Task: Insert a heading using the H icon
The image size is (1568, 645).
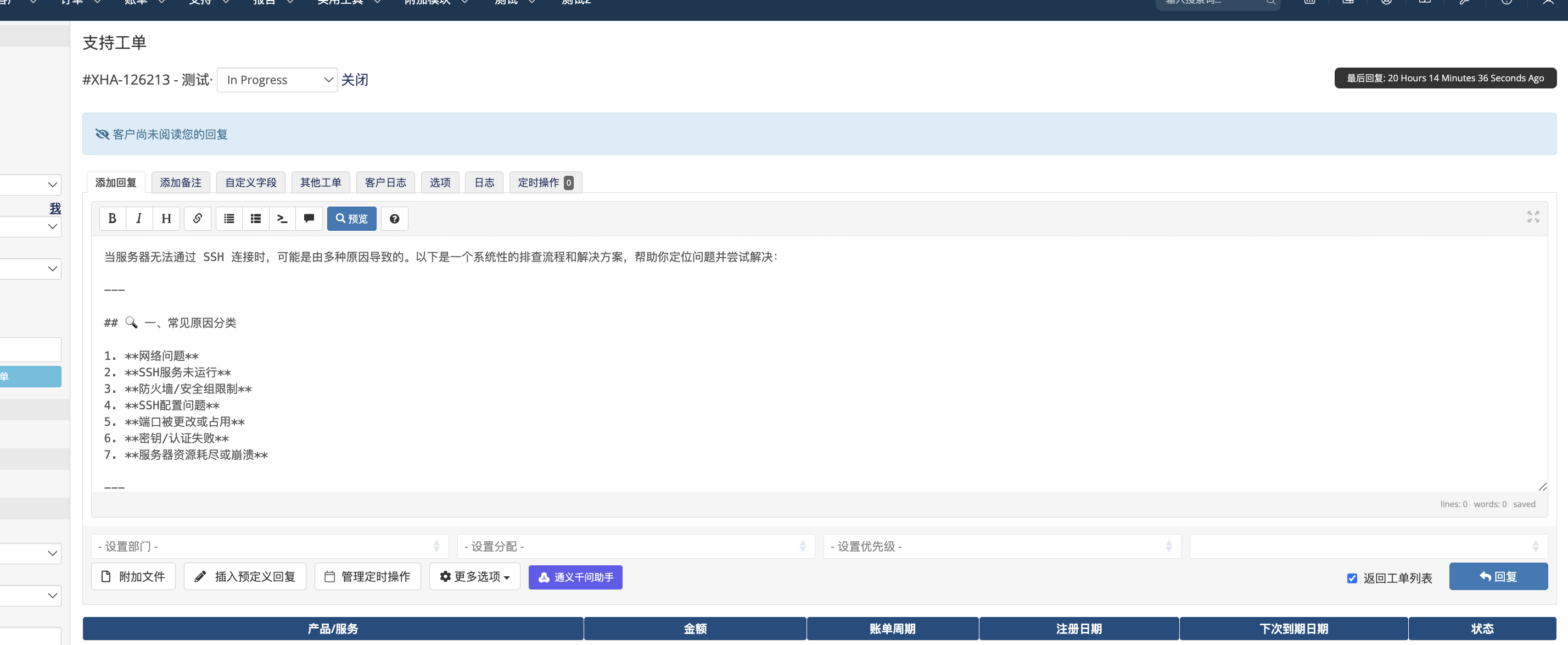Action: pyautogui.click(x=166, y=218)
